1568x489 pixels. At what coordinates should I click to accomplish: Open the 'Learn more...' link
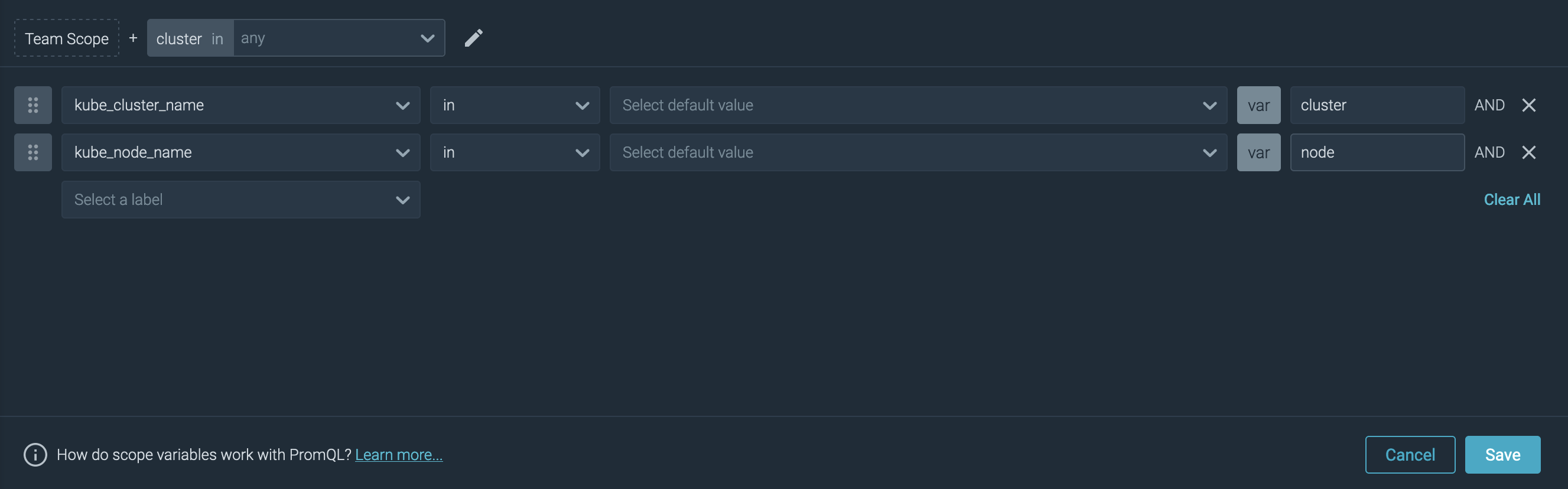[x=399, y=454]
